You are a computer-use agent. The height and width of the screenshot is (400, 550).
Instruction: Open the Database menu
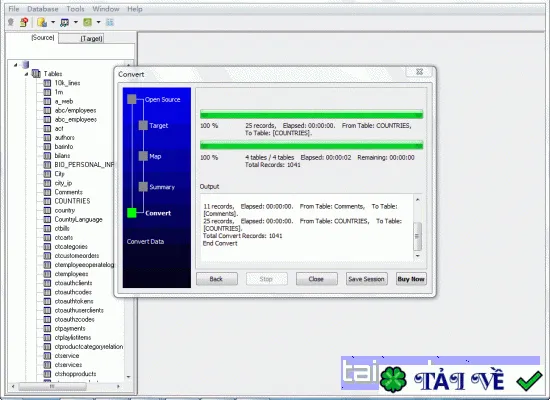tap(43, 9)
